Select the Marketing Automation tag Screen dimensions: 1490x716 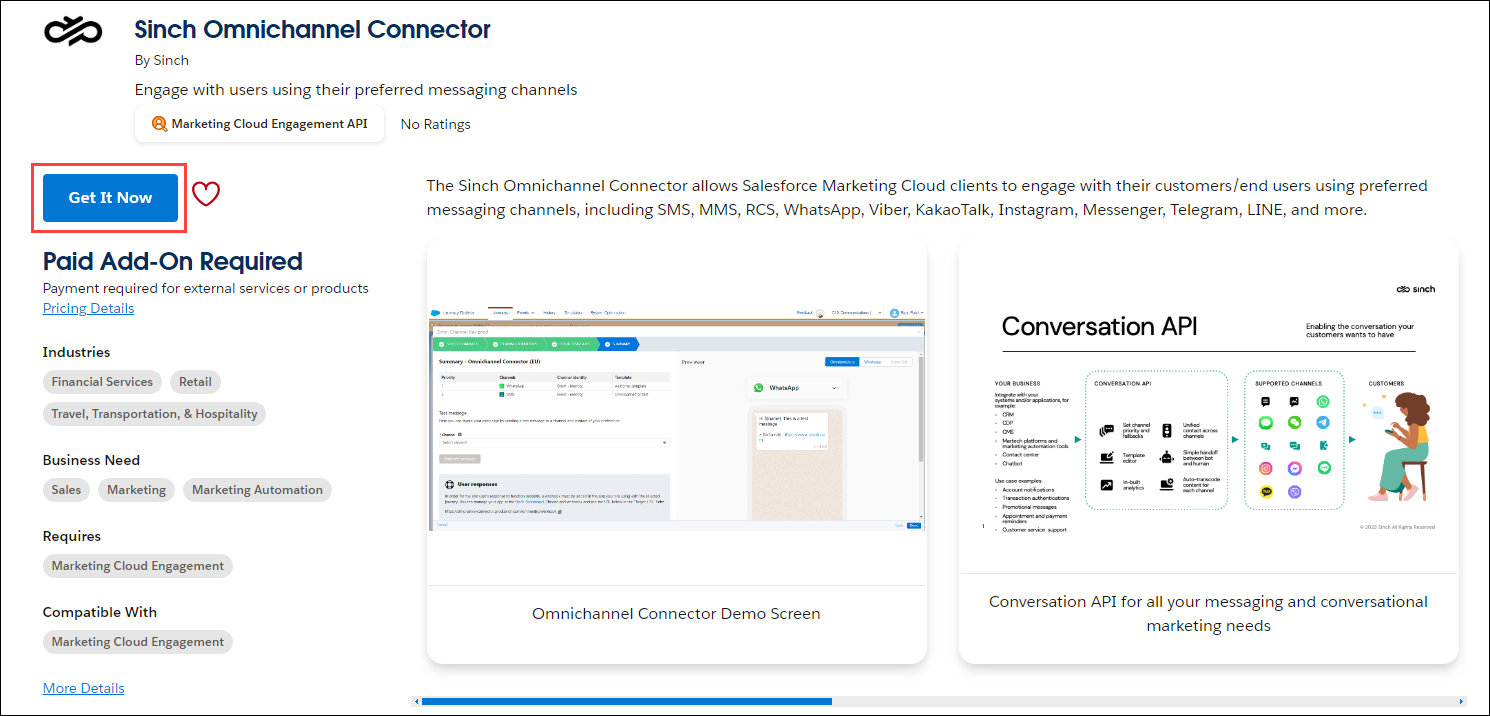point(257,490)
